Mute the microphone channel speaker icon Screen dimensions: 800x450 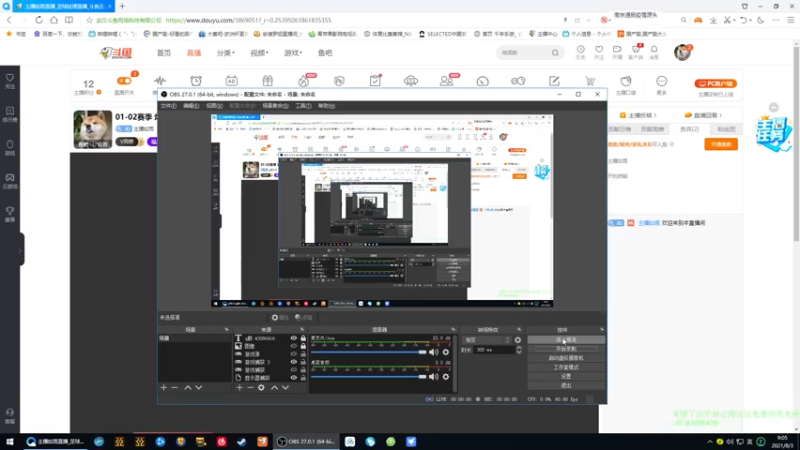434,352
